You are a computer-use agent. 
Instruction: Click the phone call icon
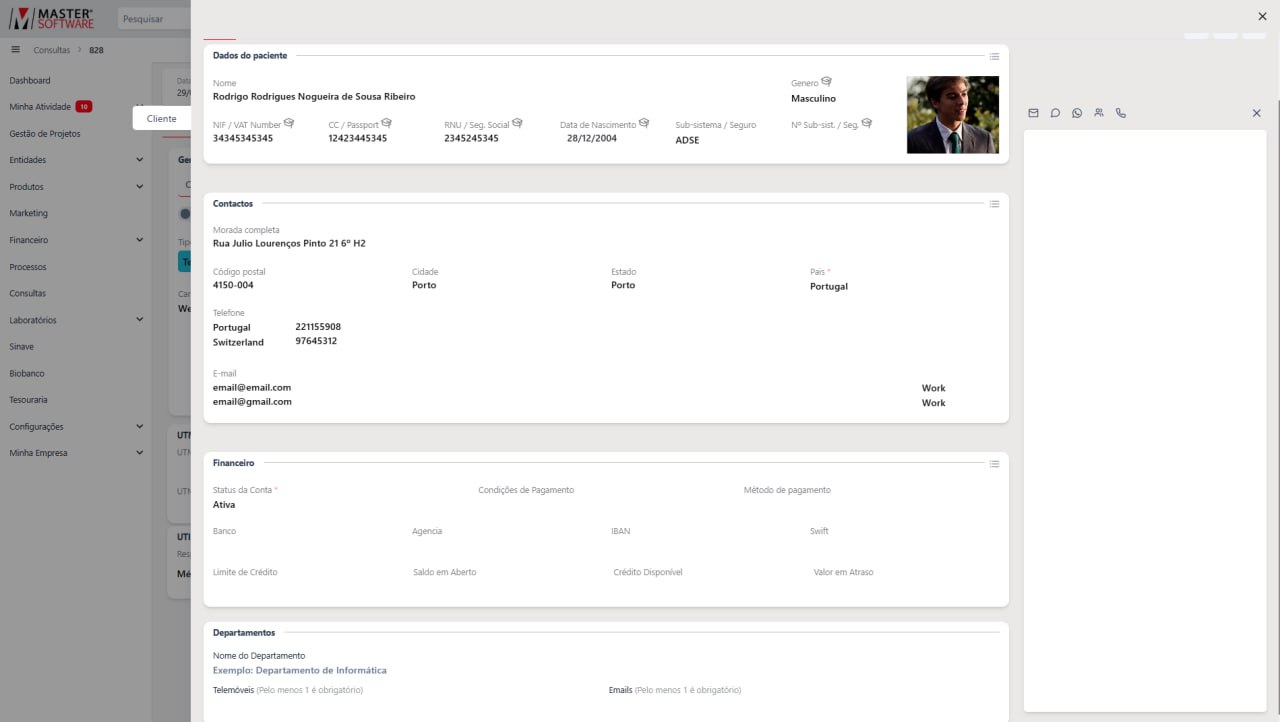point(1121,113)
